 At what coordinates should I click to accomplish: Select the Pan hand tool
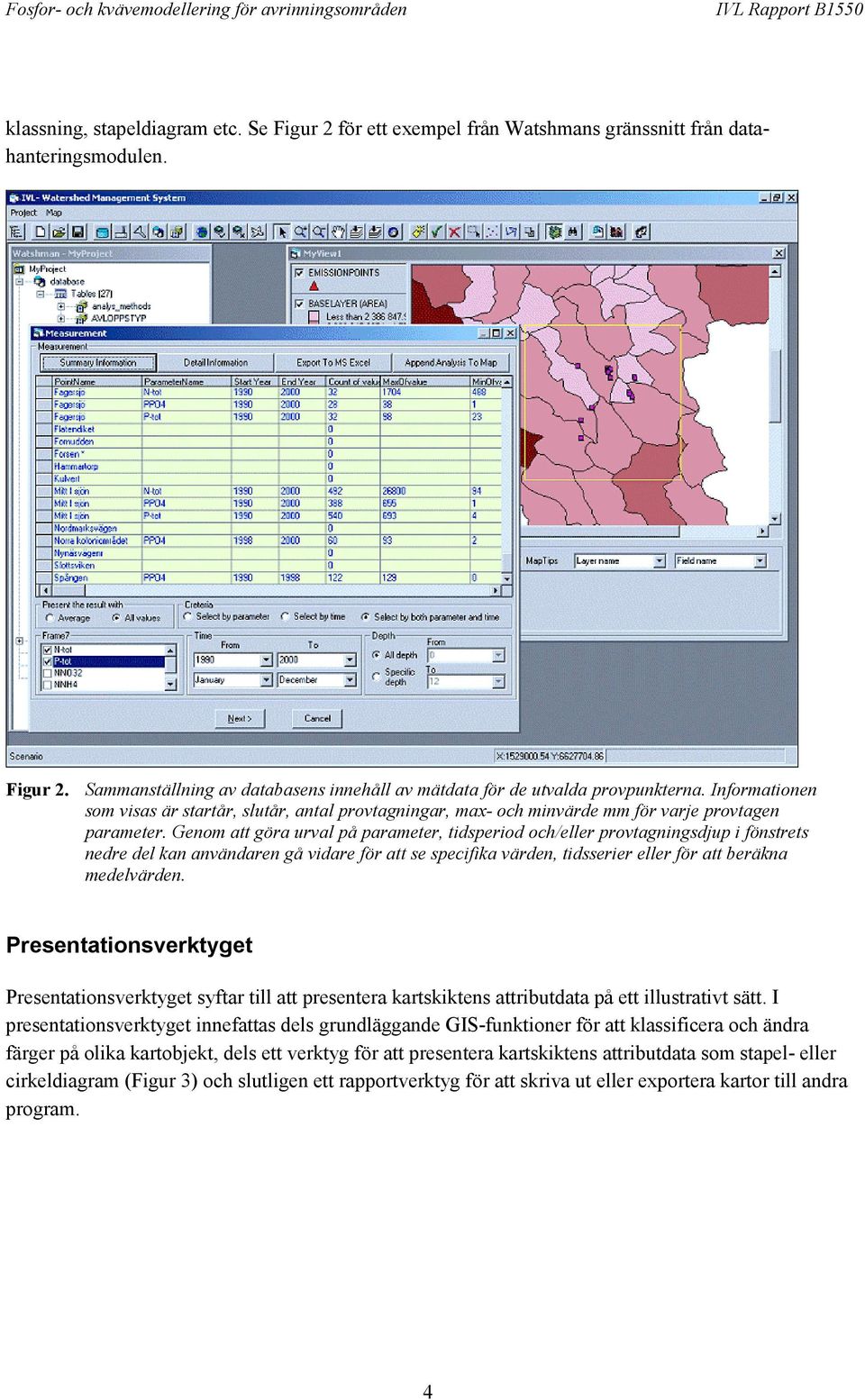[x=338, y=232]
